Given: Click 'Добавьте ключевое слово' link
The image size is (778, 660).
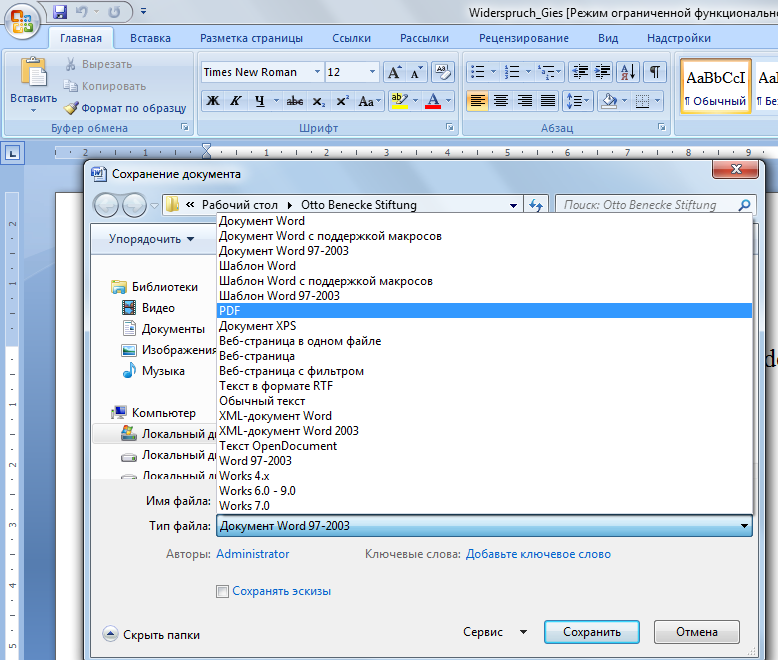Looking at the screenshot, I should pyautogui.click(x=538, y=554).
